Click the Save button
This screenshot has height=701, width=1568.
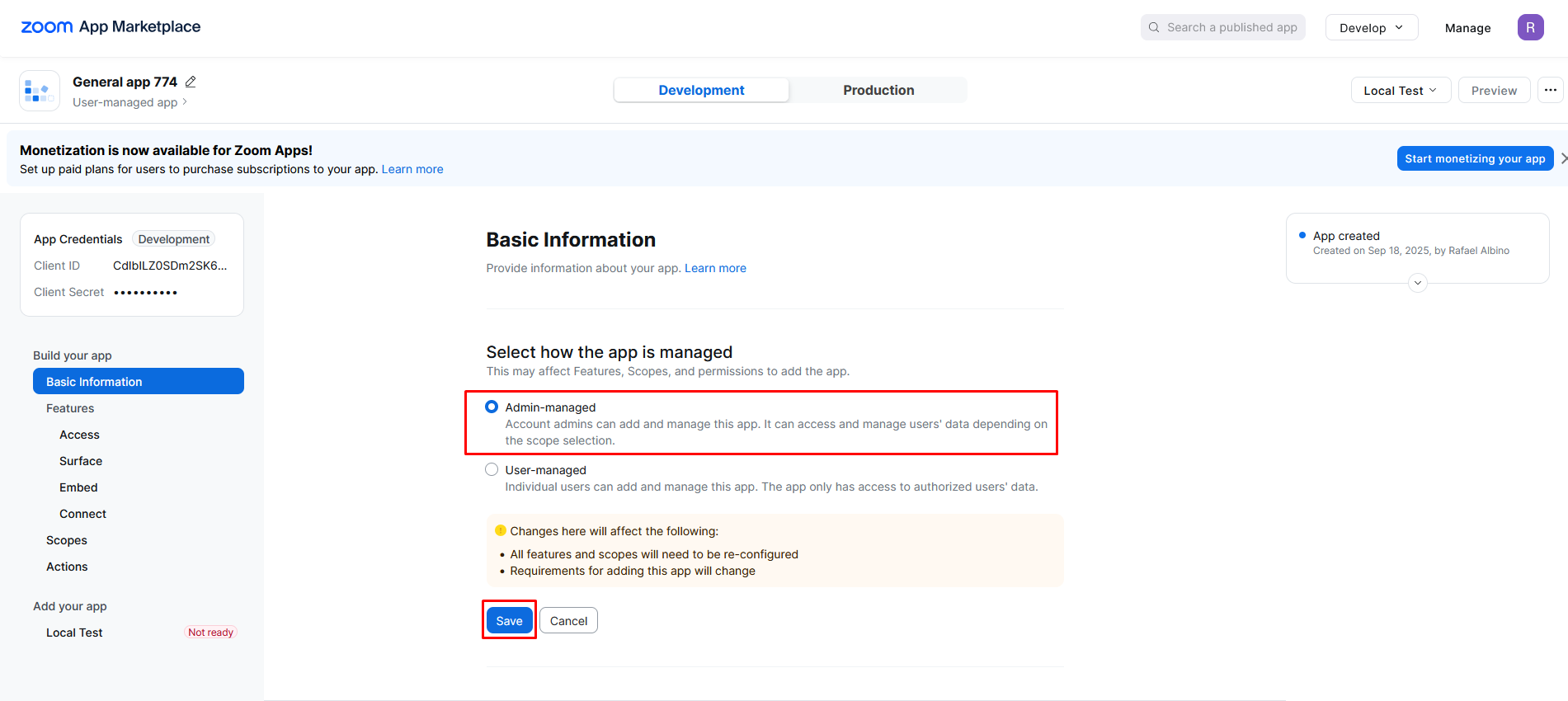[x=509, y=620]
